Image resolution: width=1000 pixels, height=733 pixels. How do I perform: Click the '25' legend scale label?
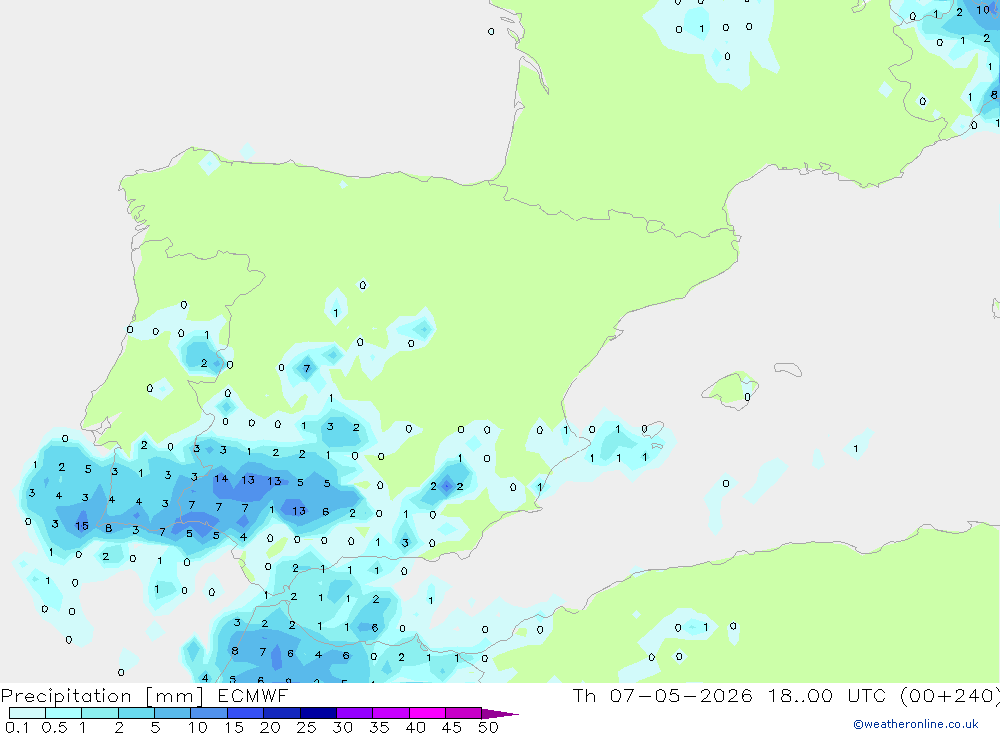pos(306,727)
